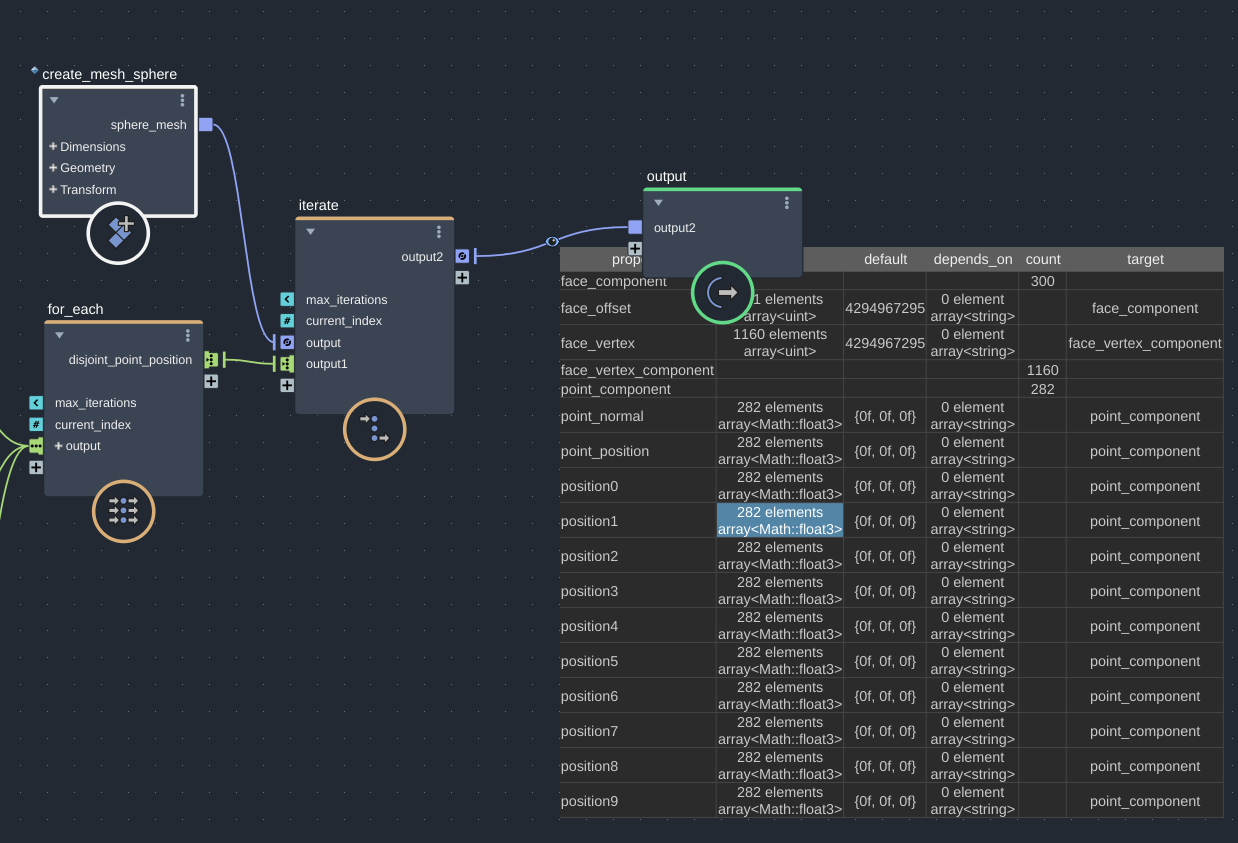Collapse the for_each node
Screen dimensions: 1238x843
(x=59, y=335)
